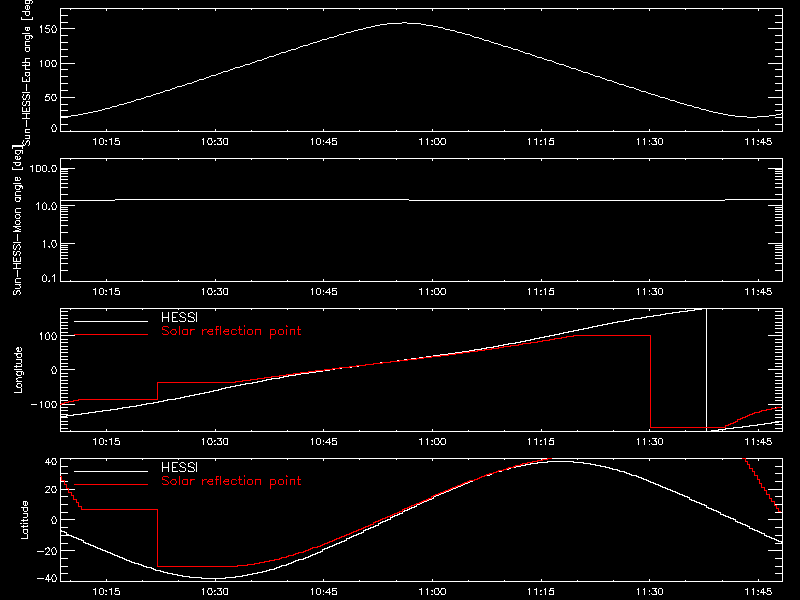Click 10:30 time label under Latitude plot

click(x=215, y=592)
